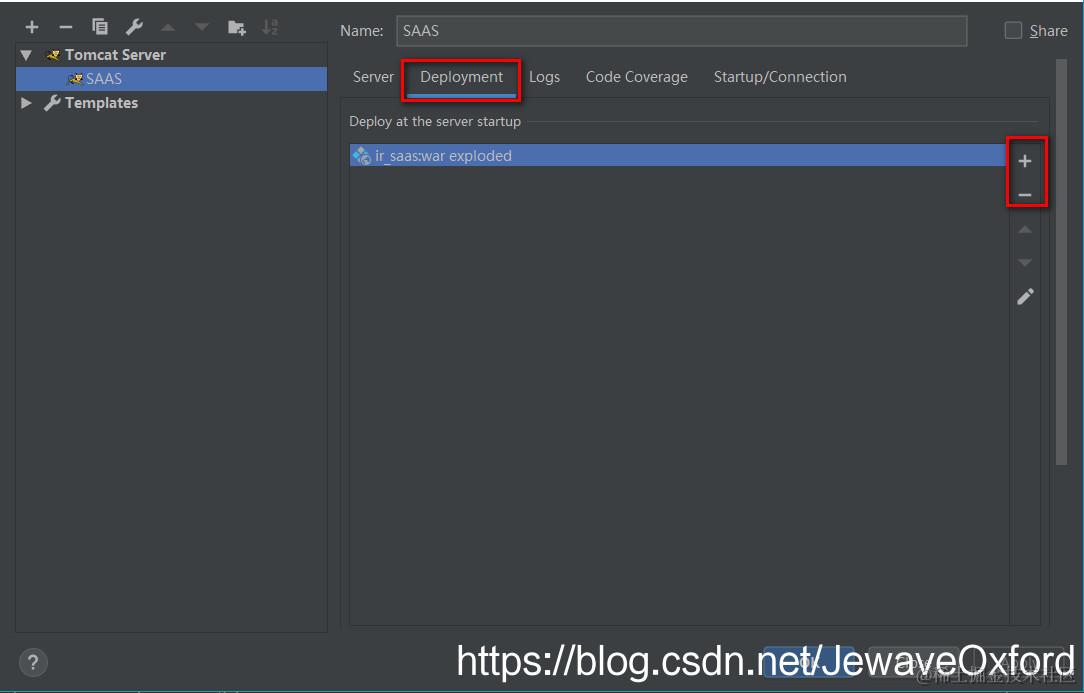The width and height of the screenshot is (1084, 693).
Task: Move configuration up in left toolbar
Action: tap(168, 28)
